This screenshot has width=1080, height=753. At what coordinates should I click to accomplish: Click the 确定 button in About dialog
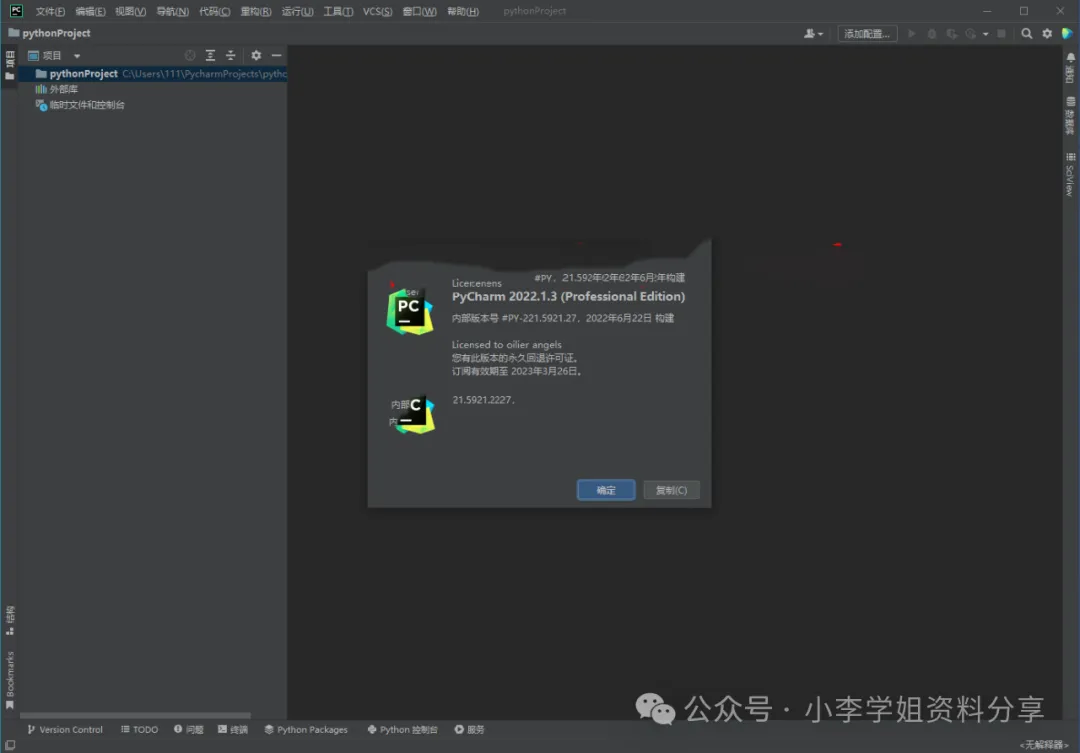(605, 490)
